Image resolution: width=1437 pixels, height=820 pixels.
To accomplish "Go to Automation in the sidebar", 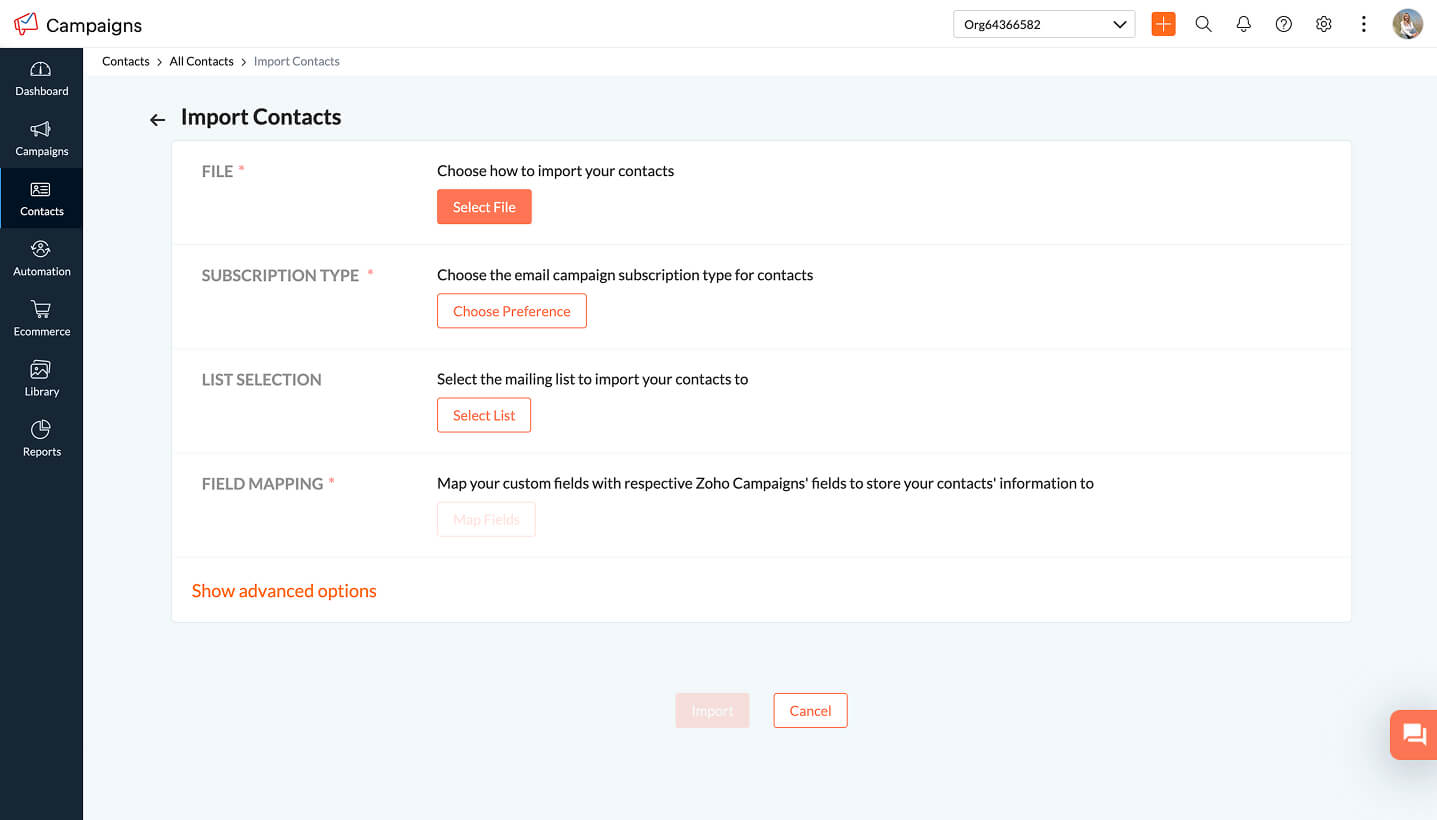I will (41, 258).
